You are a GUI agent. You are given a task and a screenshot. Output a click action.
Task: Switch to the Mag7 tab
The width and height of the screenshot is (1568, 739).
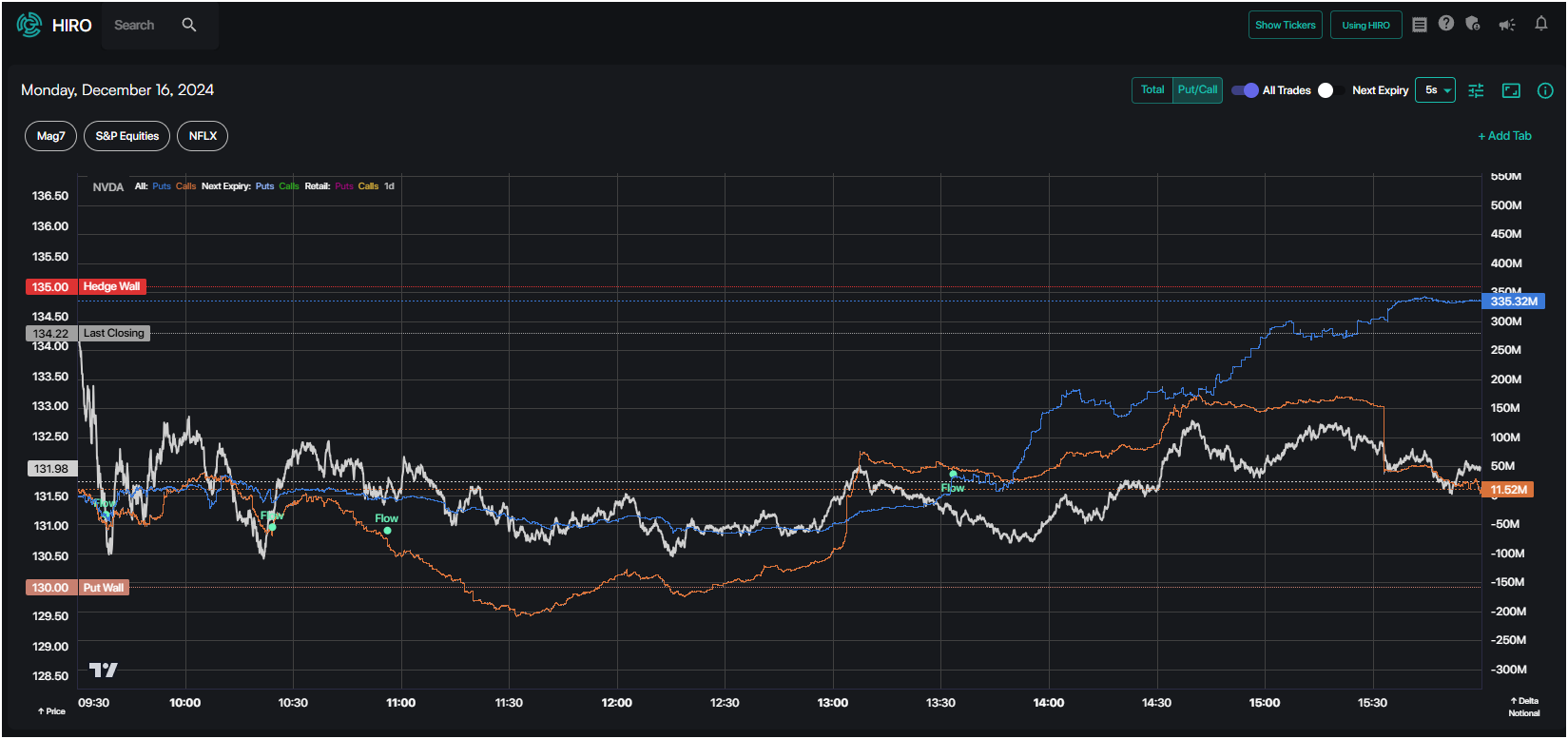click(51, 136)
